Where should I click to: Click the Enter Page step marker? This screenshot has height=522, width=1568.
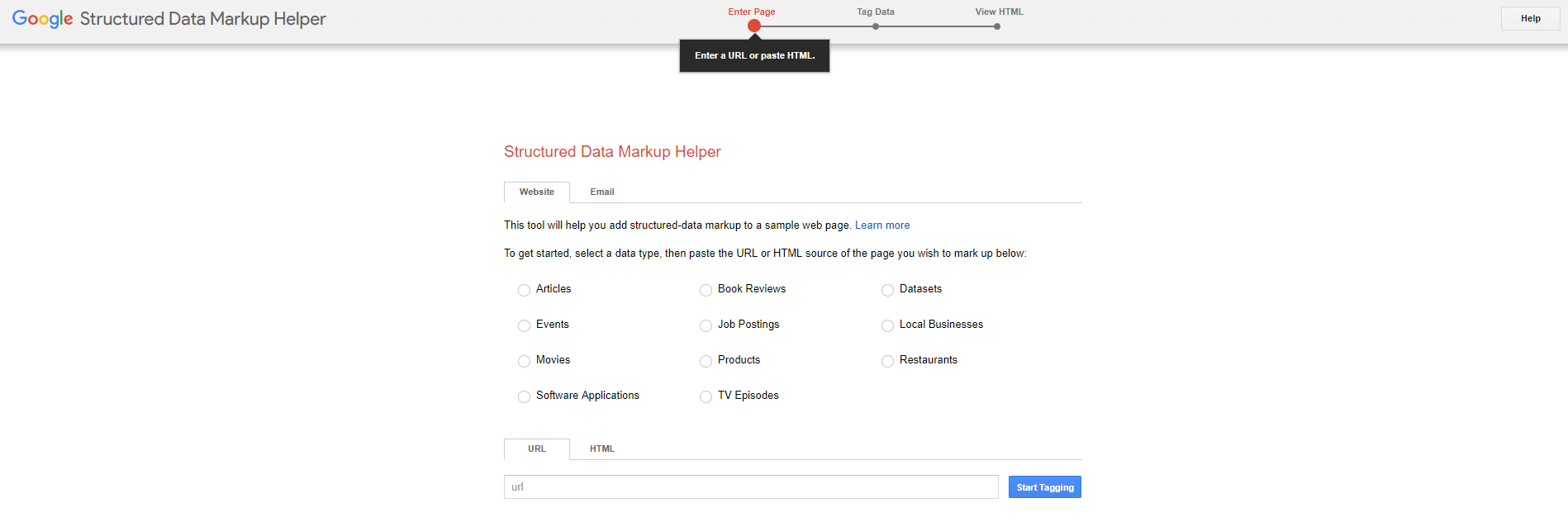point(754,26)
